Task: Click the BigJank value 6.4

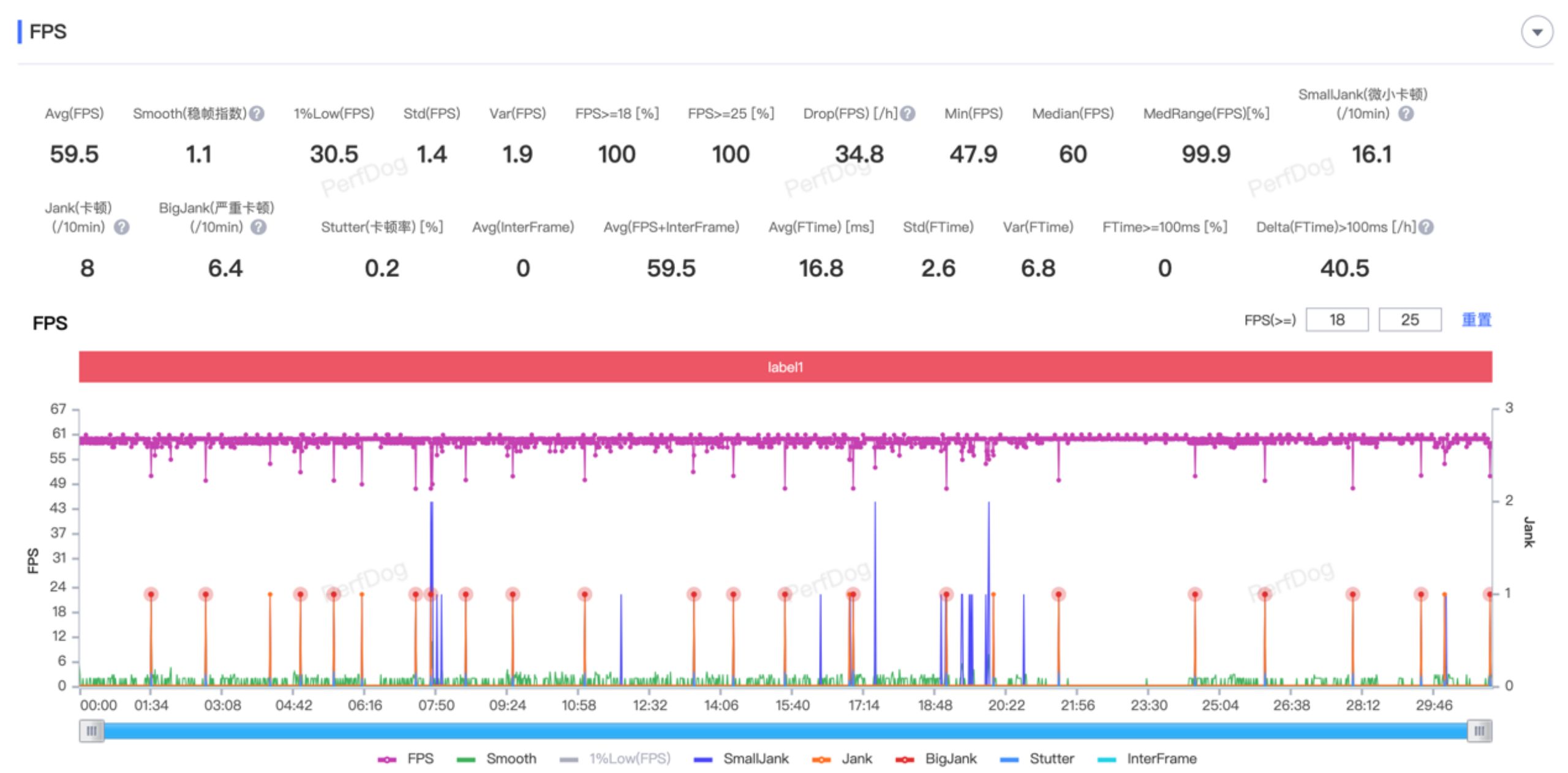Action: [225, 268]
